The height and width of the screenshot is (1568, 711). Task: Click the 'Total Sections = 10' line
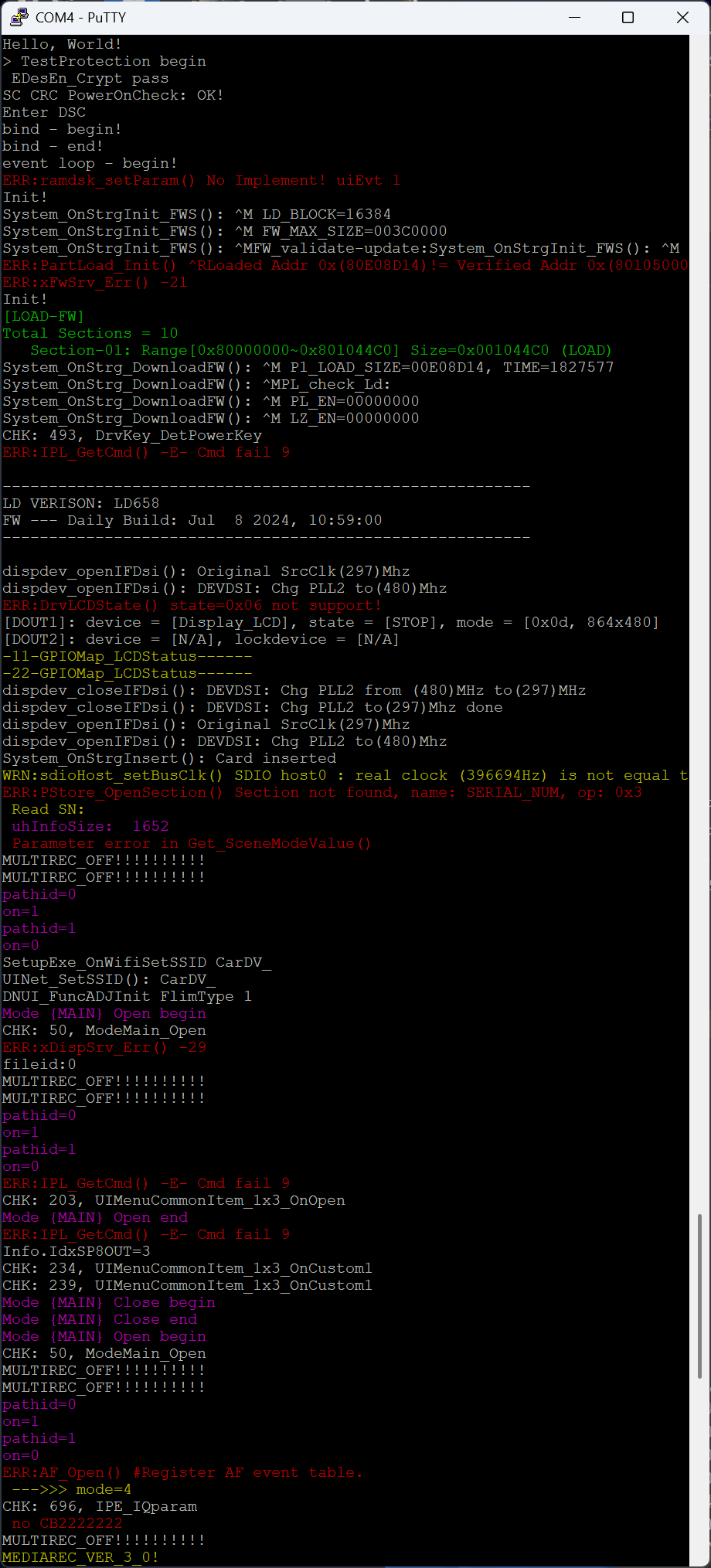click(90, 333)
